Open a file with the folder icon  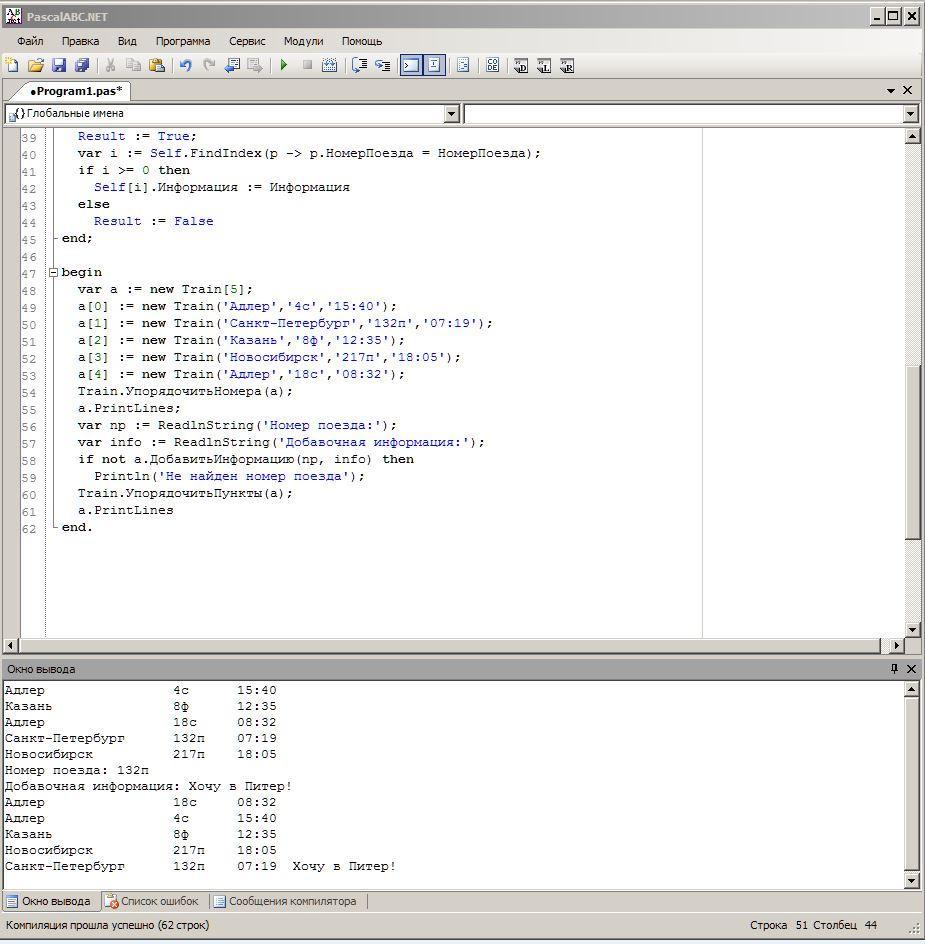pos(36,65)
